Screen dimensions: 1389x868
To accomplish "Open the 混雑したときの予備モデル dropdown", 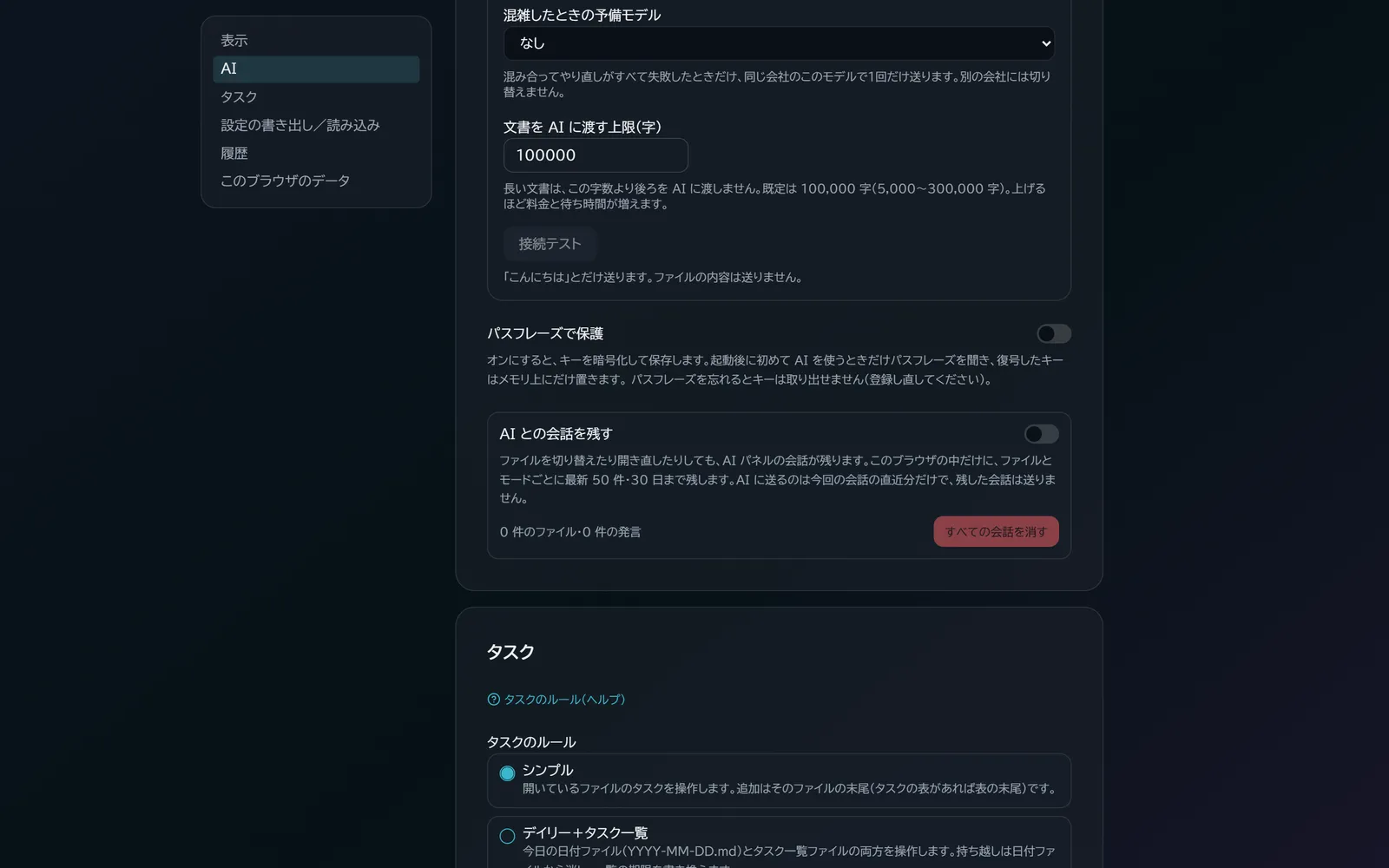I will pos(779,43).
